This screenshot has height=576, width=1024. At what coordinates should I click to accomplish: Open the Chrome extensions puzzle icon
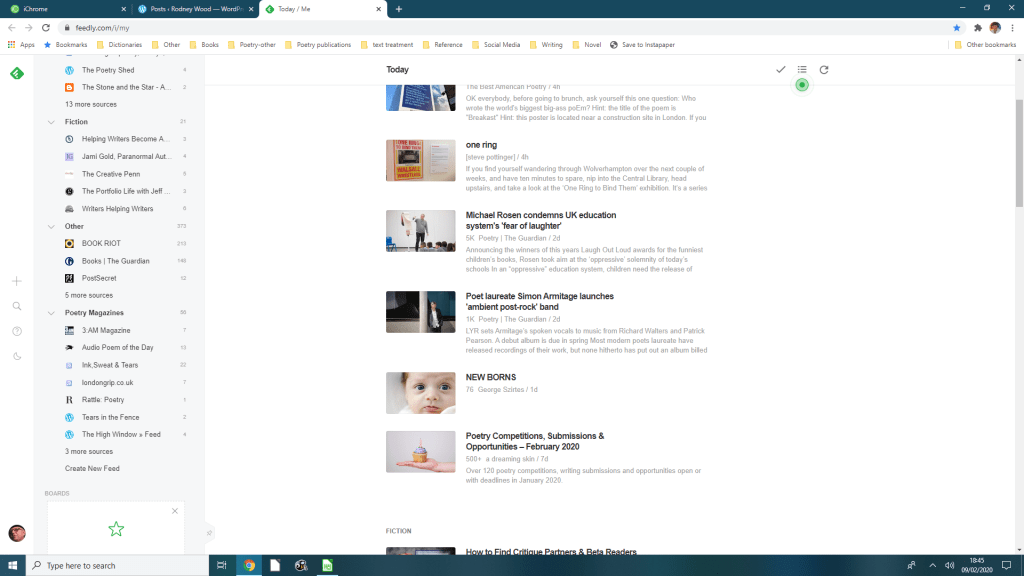tap(976, 28)
